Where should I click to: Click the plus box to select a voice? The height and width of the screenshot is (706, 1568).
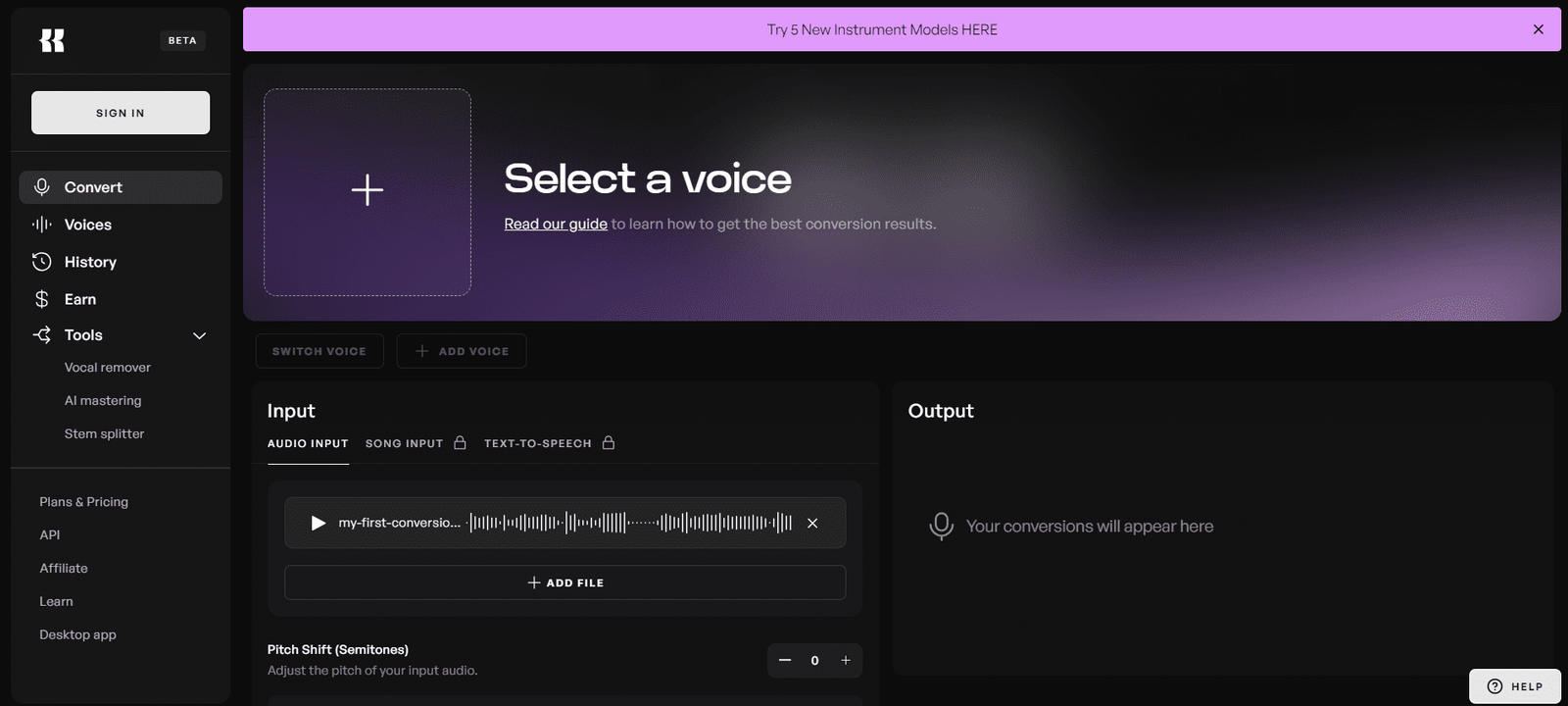(x=367, y=192)
